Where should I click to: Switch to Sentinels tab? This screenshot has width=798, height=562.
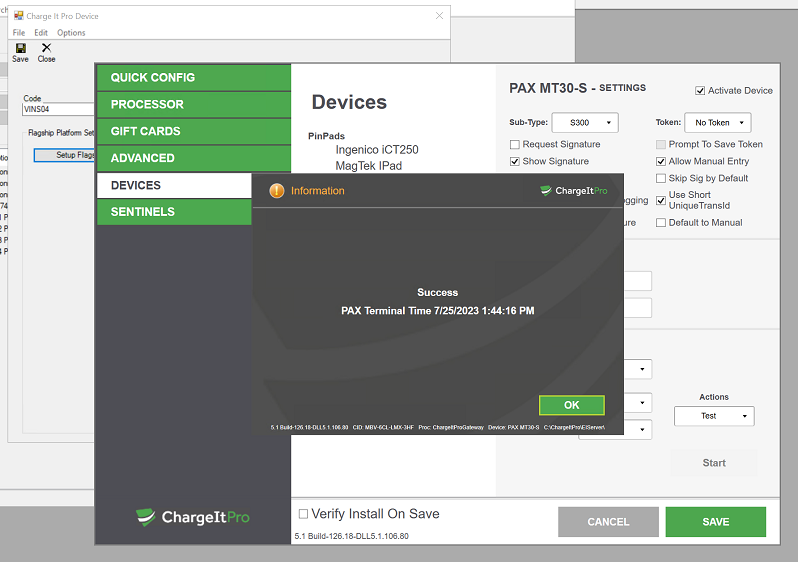[x=174, y=212]
